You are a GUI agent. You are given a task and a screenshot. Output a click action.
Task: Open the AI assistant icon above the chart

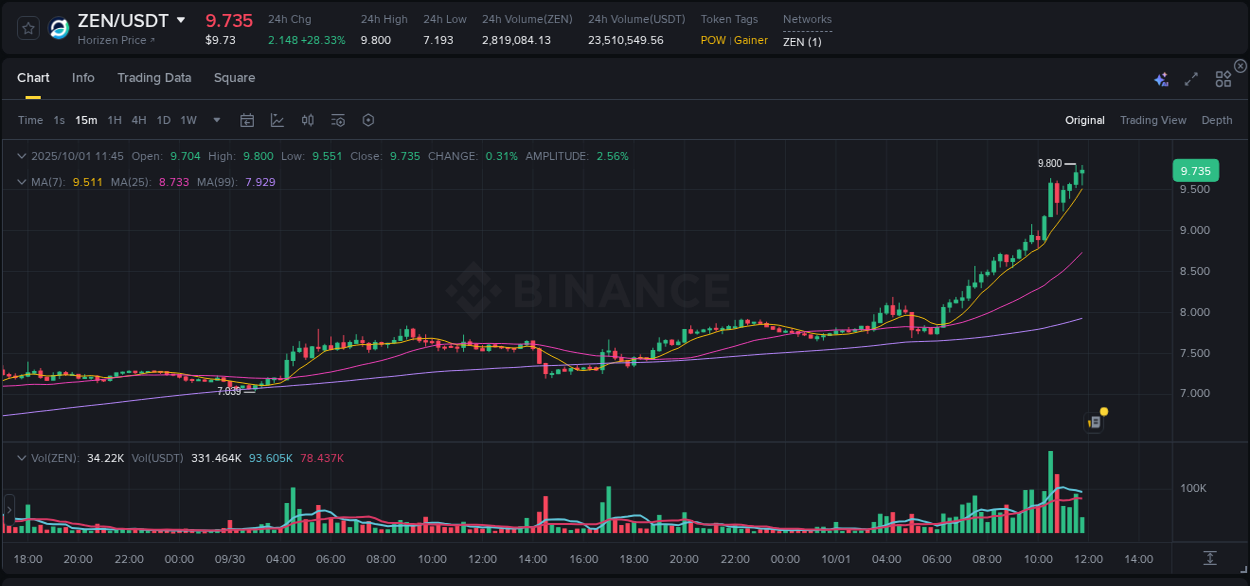pyautogui.click(x=1161, y=78)
